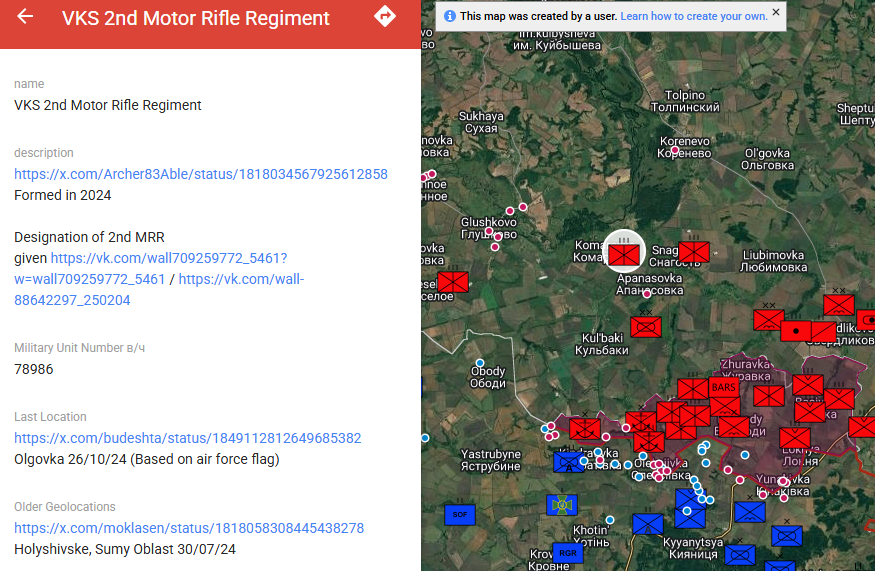Click the info icon in the map notice
The height and width of the screenshot is (571, 875).
(x=449, y=17)
